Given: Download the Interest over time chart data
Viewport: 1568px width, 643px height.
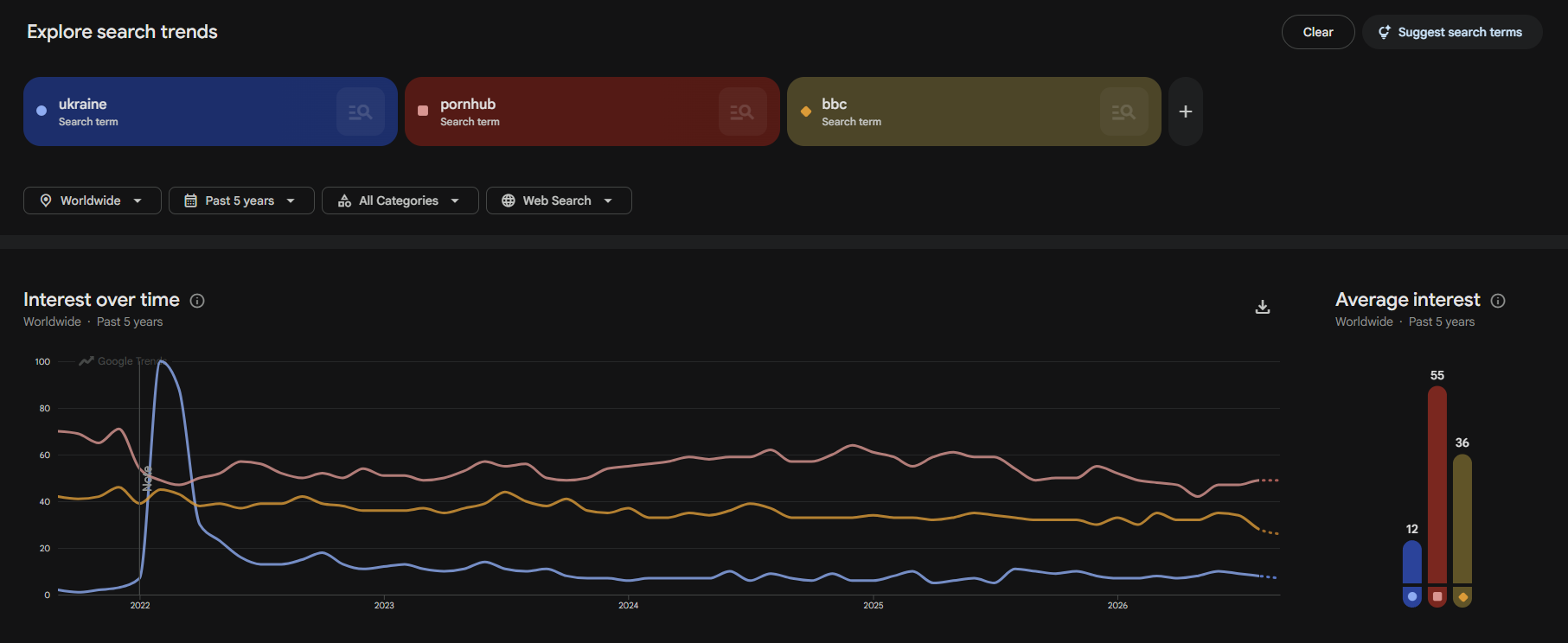Looking at the screenshot, I should [1263, 307].
